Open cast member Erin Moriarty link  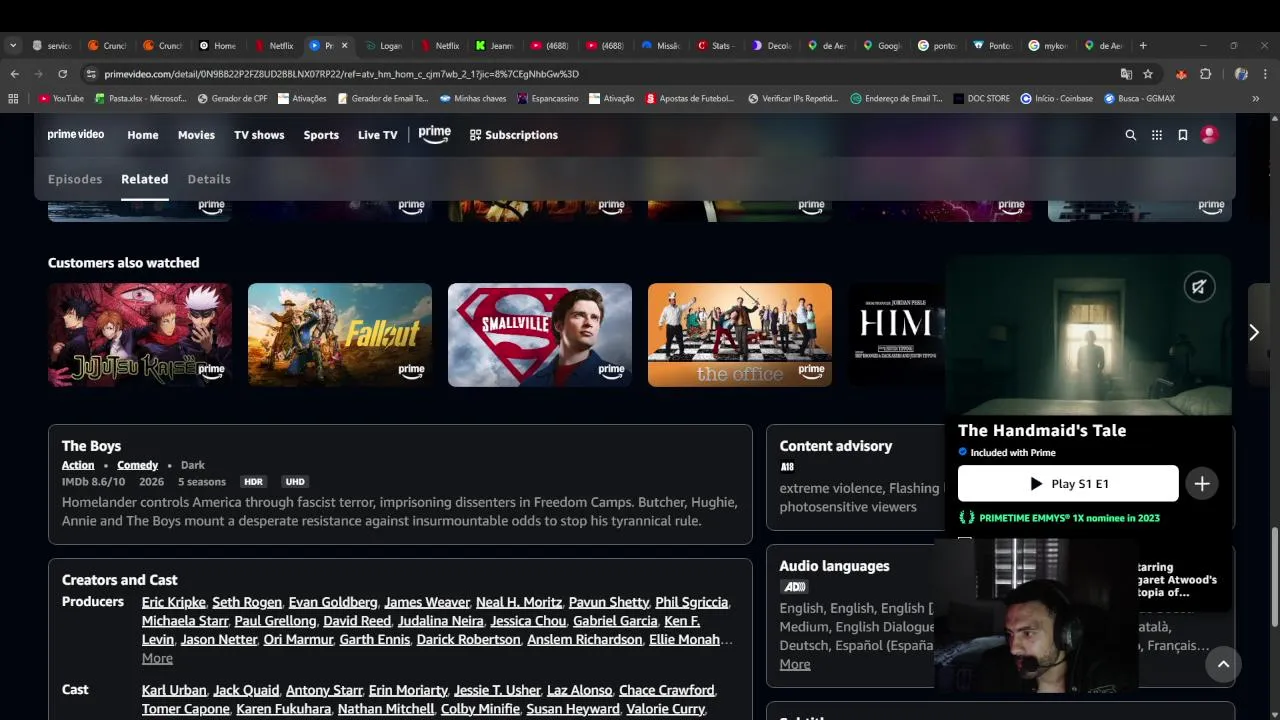tap(408, 690)
